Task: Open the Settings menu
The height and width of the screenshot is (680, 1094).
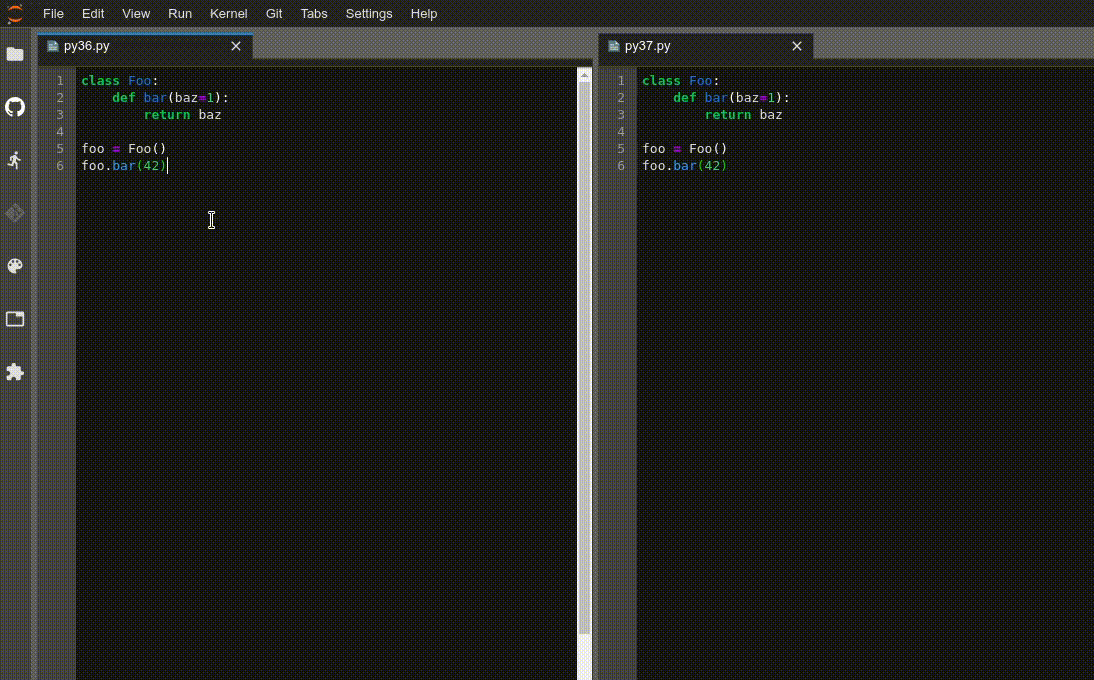Action: 369,13
